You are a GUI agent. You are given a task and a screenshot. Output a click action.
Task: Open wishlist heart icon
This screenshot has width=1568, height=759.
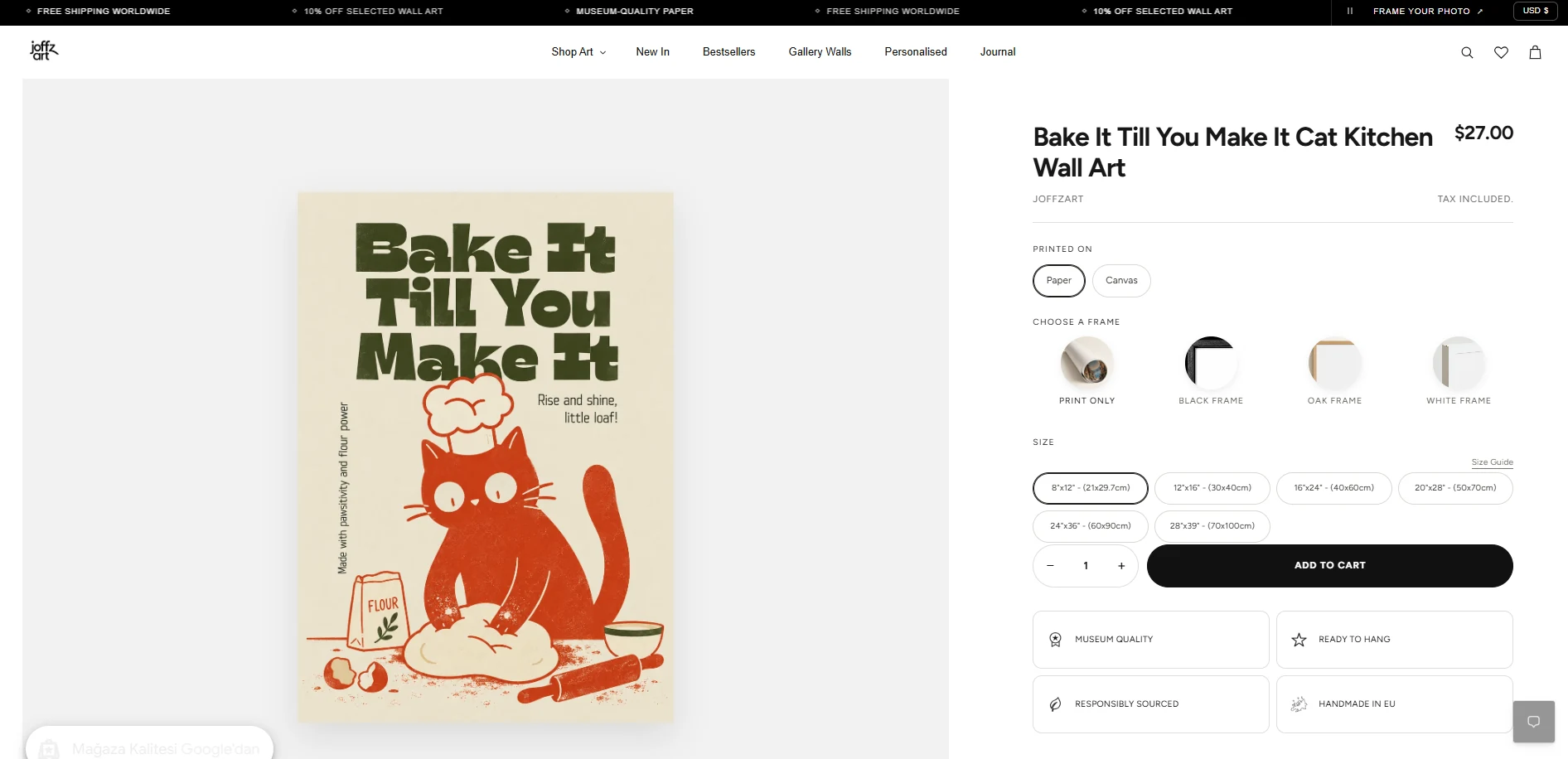1501,52
